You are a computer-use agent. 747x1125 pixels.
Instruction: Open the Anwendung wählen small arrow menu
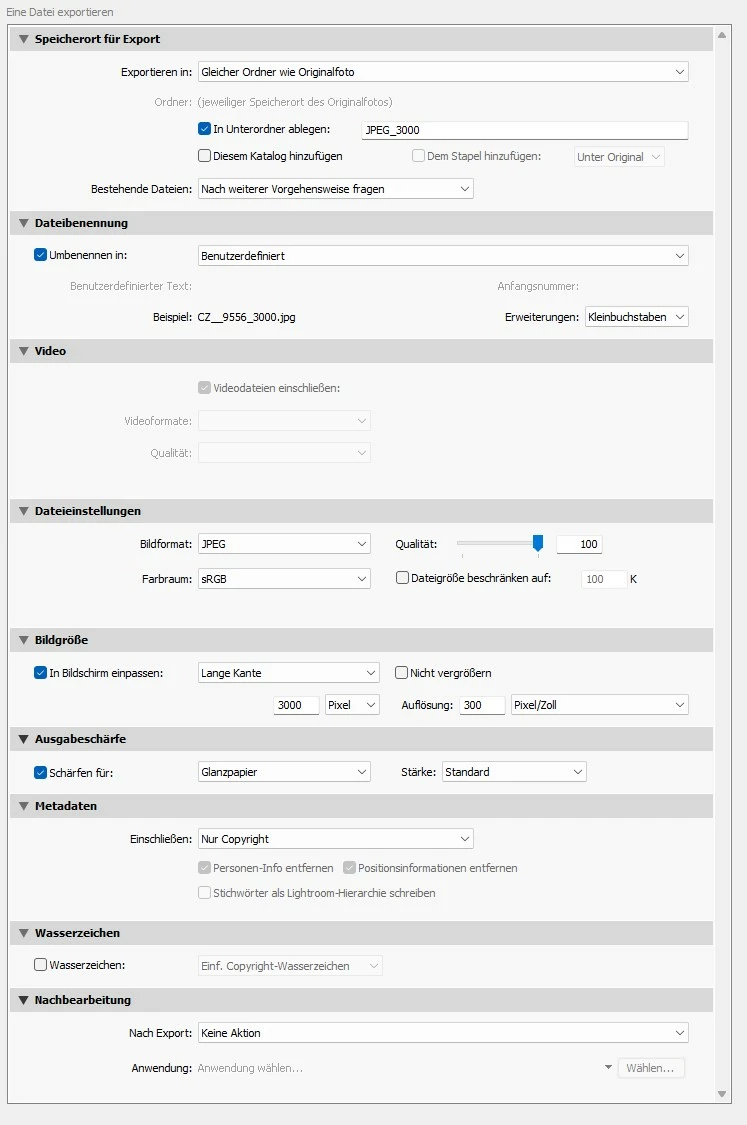point(609,1068)
